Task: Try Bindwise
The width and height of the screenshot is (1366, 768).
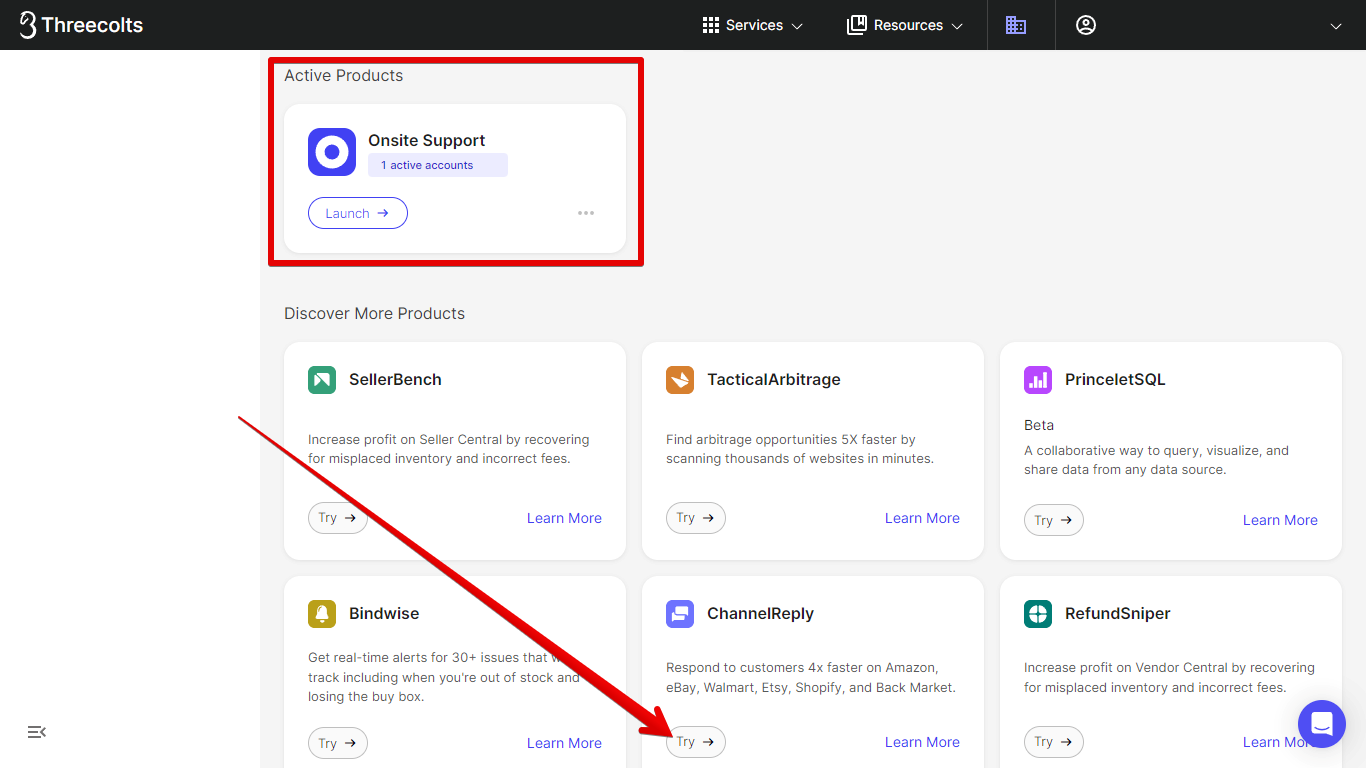Action: click(338, 743)
